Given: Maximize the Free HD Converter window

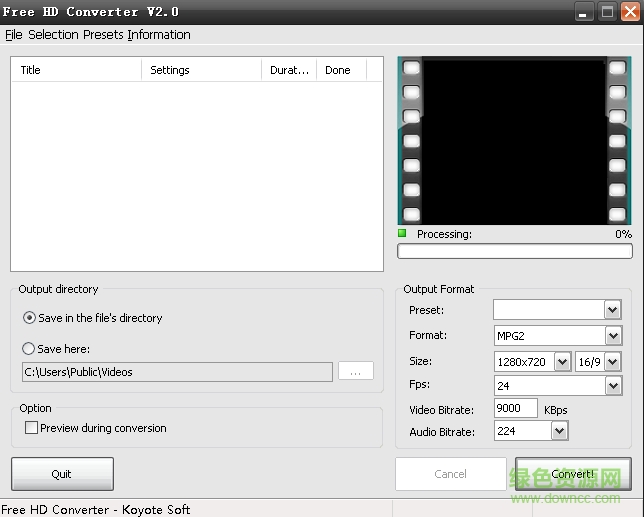Looking at the screenshot, I should click(607, 11).
